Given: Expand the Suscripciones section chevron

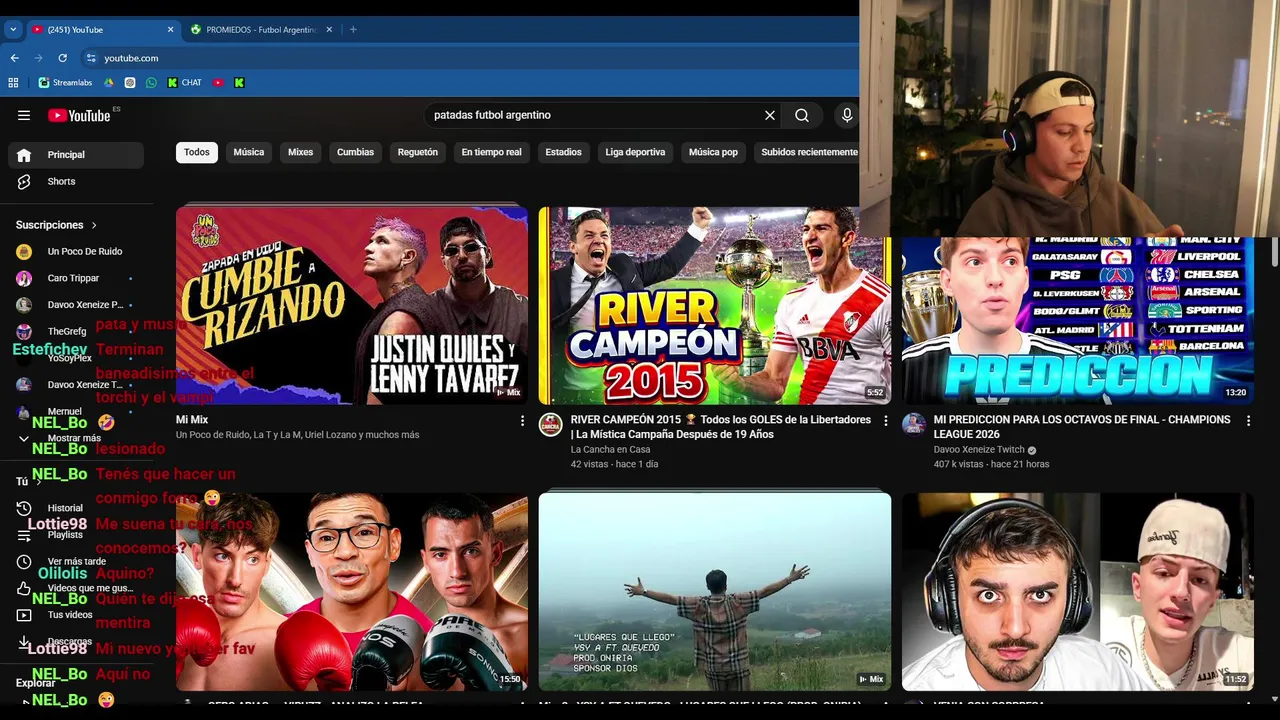Looking at the screenshot, I should 94,225.
